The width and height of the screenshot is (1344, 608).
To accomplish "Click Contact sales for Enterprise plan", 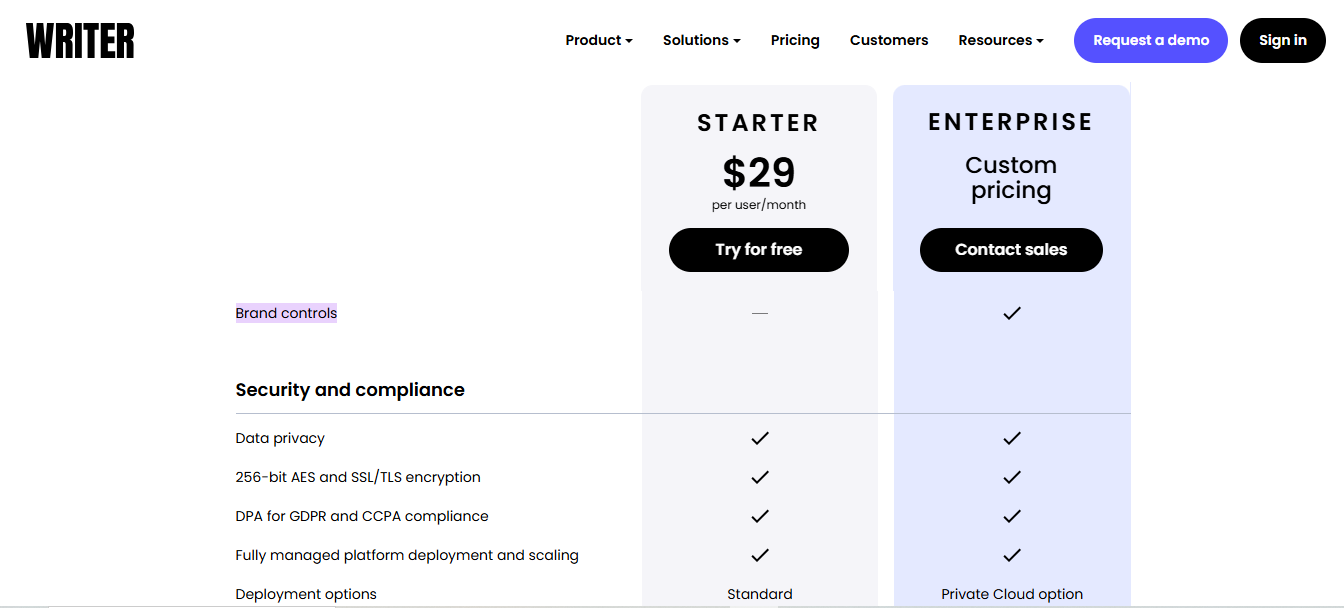I will coord(1011,250).
